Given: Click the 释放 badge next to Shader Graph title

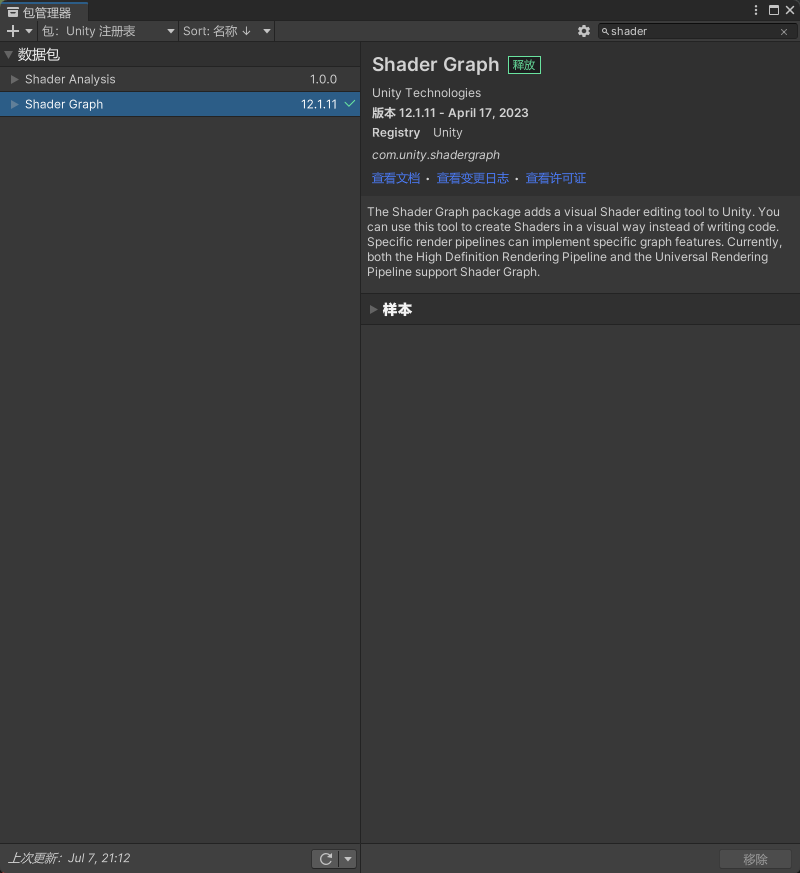Looking at the screenshot, I should coord(524,64).
